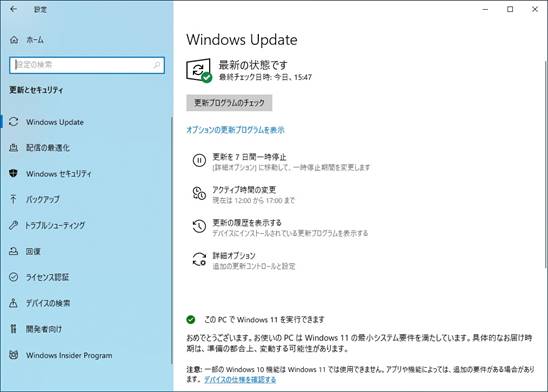Click the バックアップ upload arrow icon
548x392 pixels.
click(x=14, y=199)
